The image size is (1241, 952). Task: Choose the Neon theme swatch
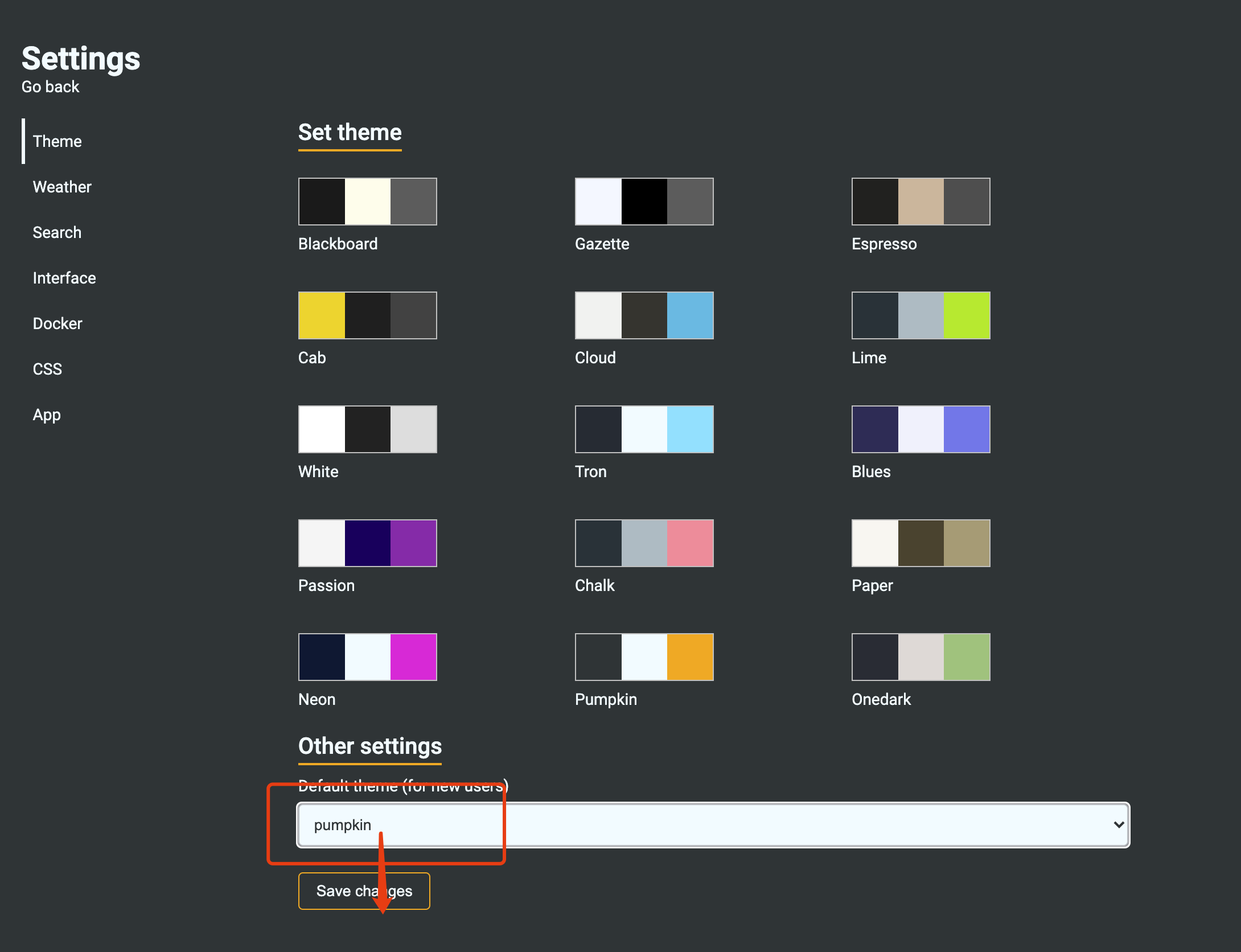(367, 657)
